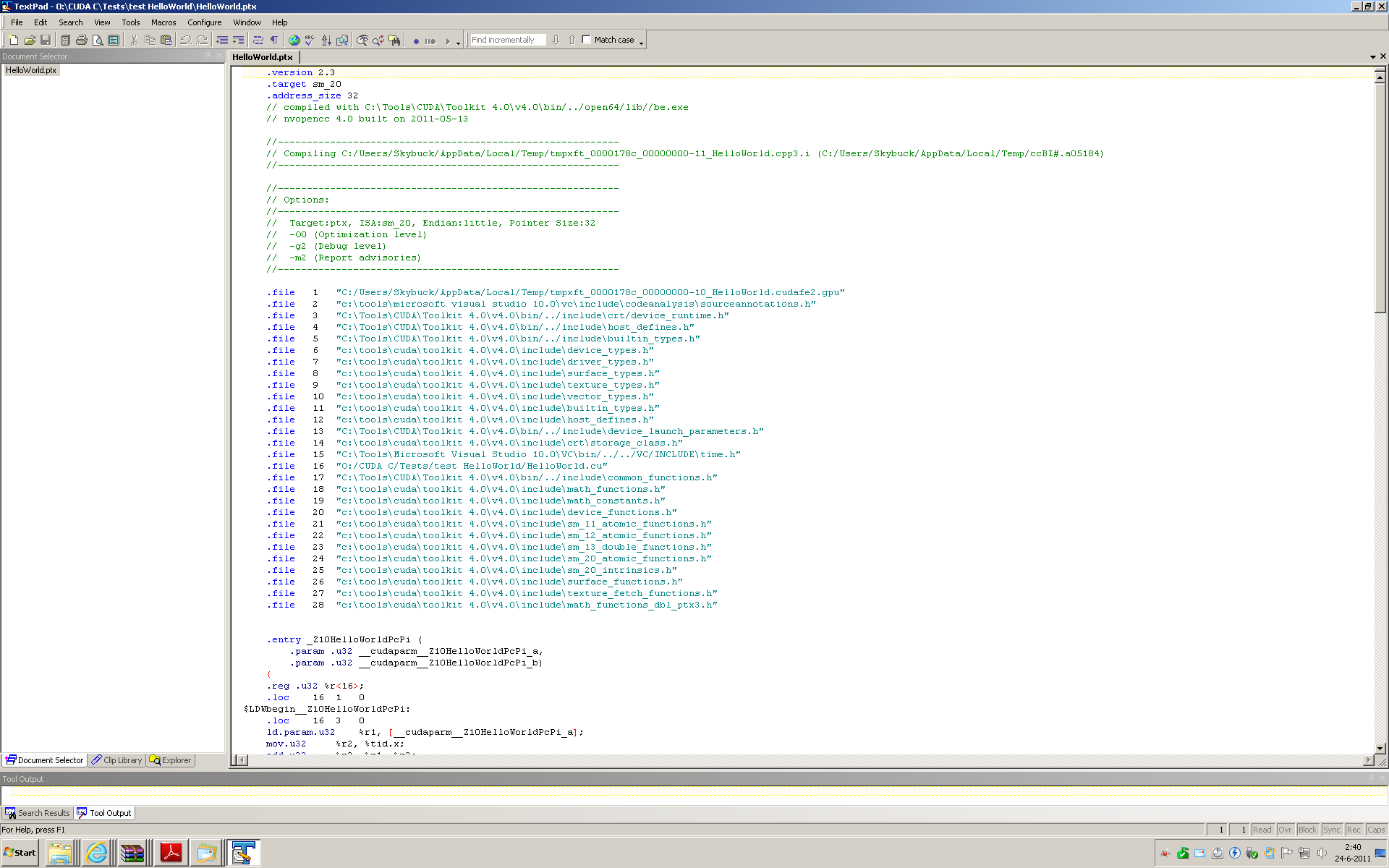Click the Sort lines icon
The height and width of the screenshot is (868, 1389).
(326, 41)
